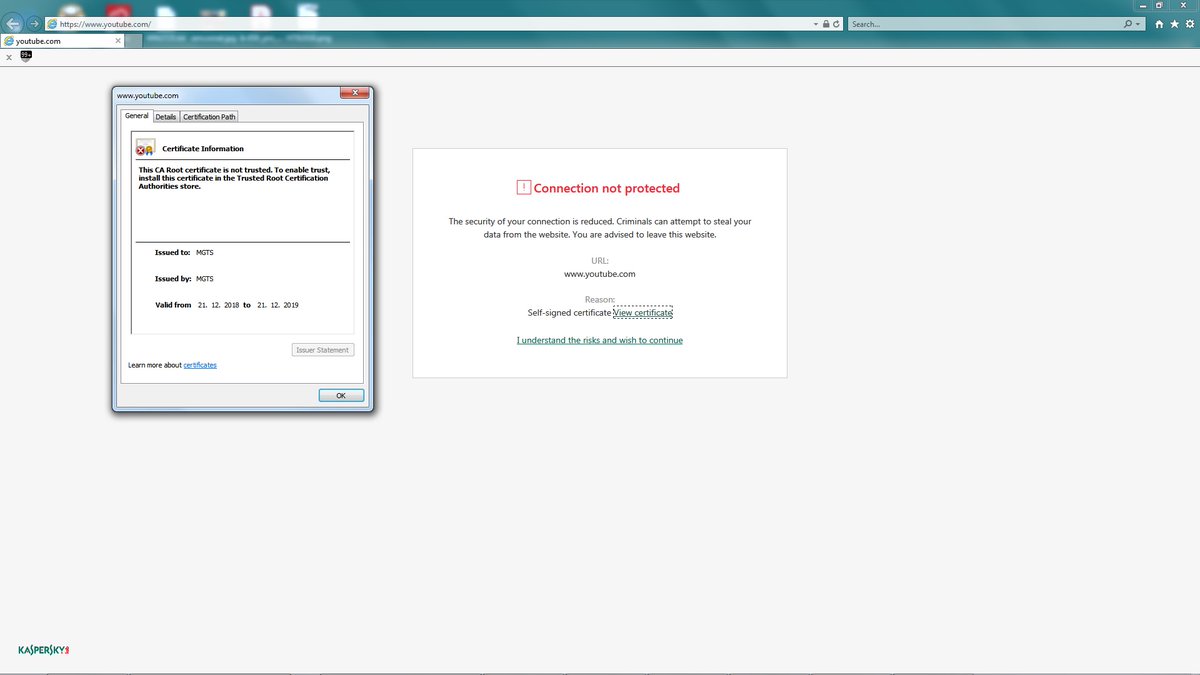This screenshot has width=1200, height=675.
Task: Click the untrusted certificate warning icon
Action: pos(145,148)
